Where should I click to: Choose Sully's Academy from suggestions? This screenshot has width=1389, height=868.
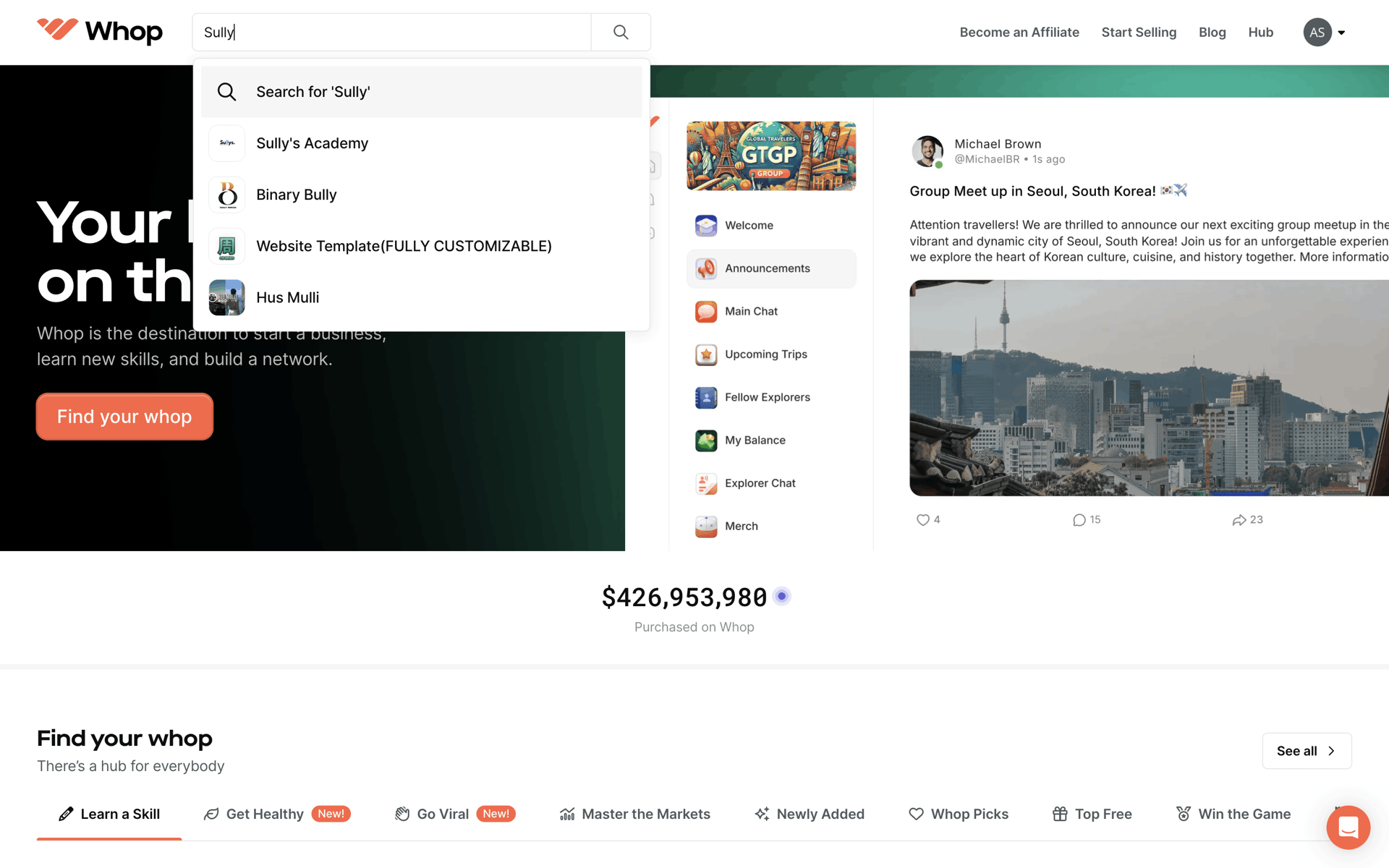422,143
